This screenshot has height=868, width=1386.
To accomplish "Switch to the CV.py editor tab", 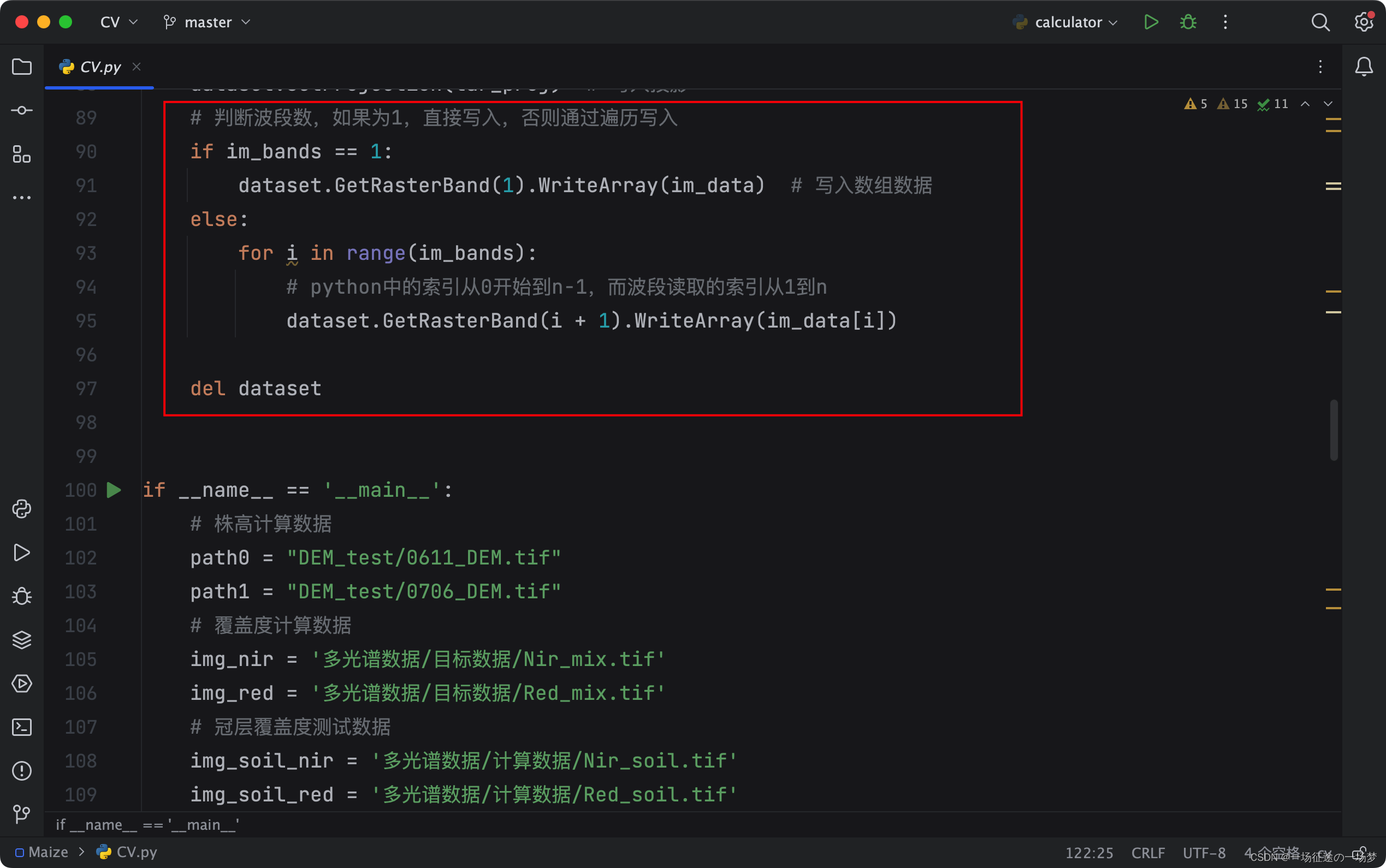I will [x=99, y=67].
